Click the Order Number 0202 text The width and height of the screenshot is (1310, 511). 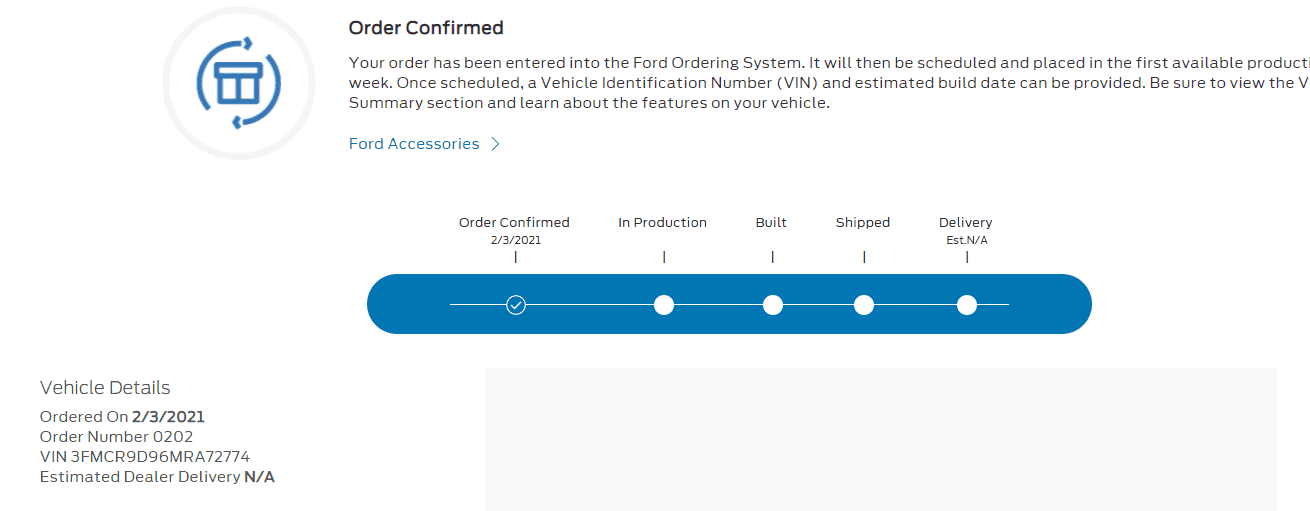pos(116,437)
